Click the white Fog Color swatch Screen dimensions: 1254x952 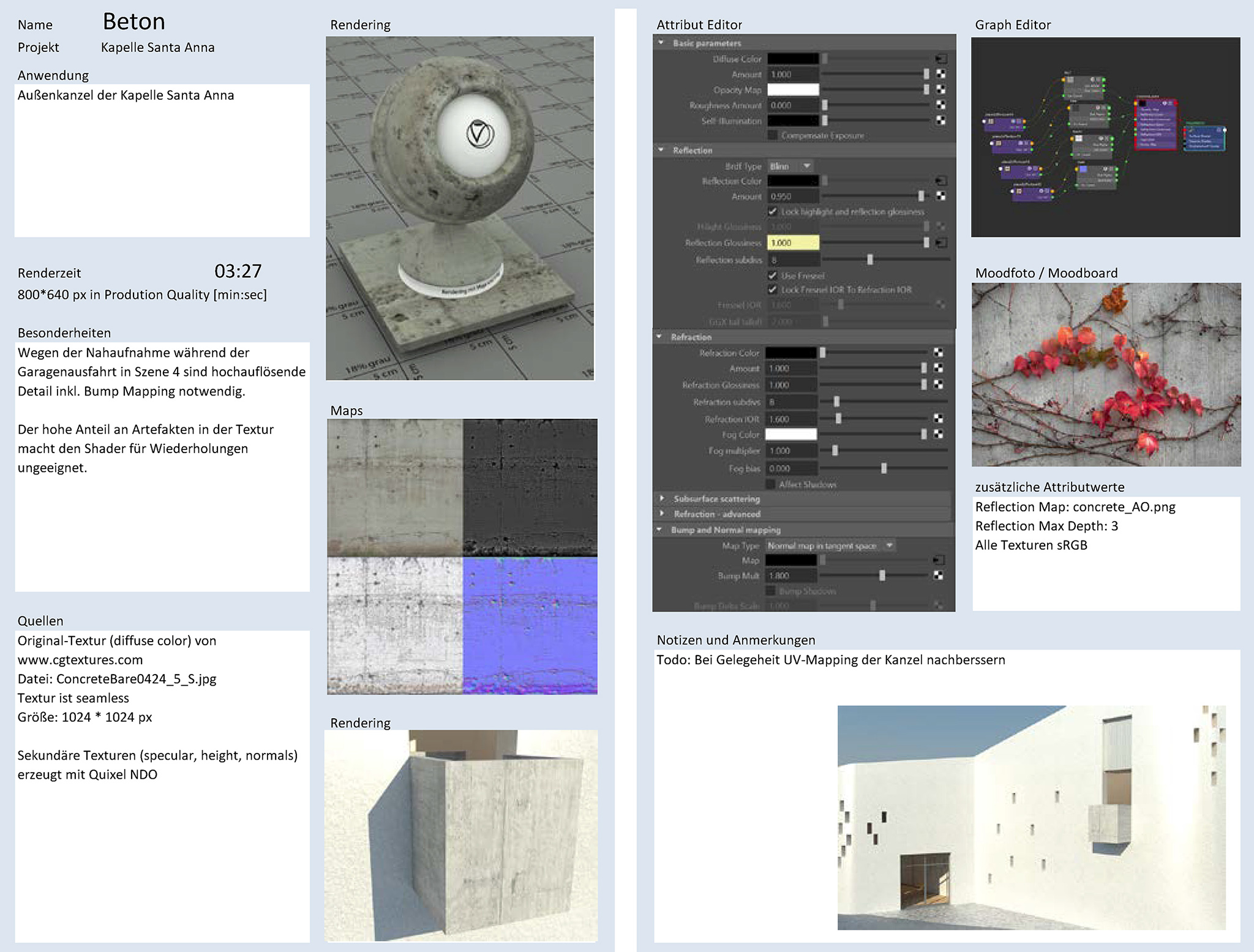[791, 434]
